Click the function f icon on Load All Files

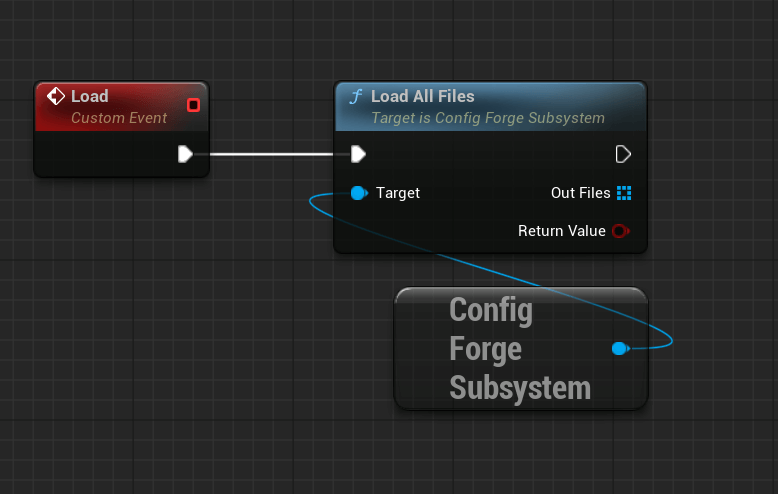tap(355, 97)
